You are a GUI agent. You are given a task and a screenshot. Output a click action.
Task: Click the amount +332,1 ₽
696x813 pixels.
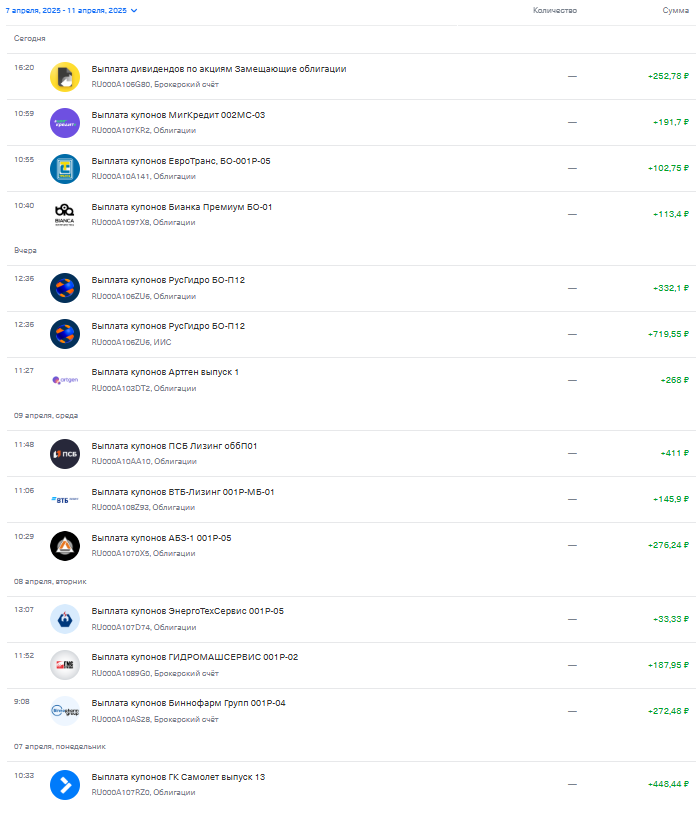[x=671, y=288]
